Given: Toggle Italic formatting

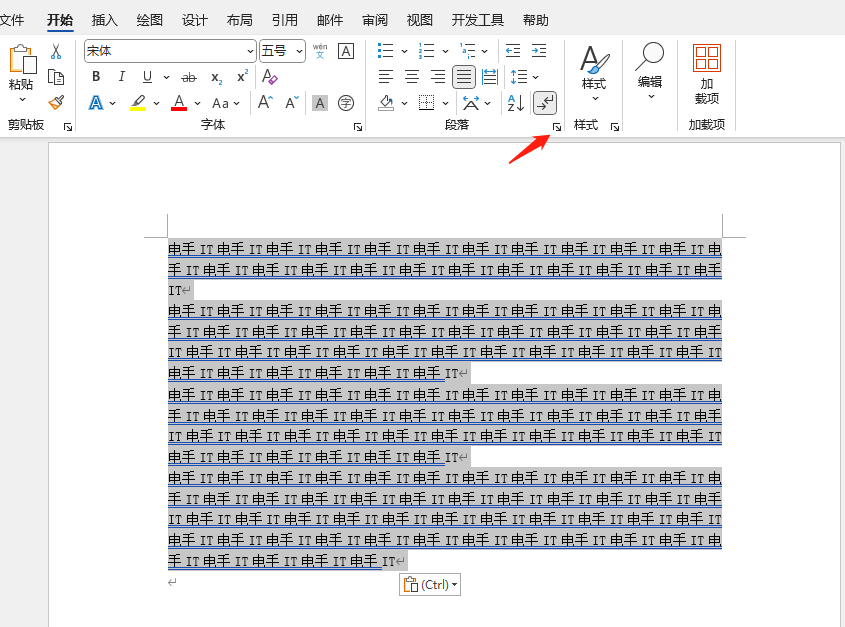Looking at the screenshot, I should (x=121, y=77).
